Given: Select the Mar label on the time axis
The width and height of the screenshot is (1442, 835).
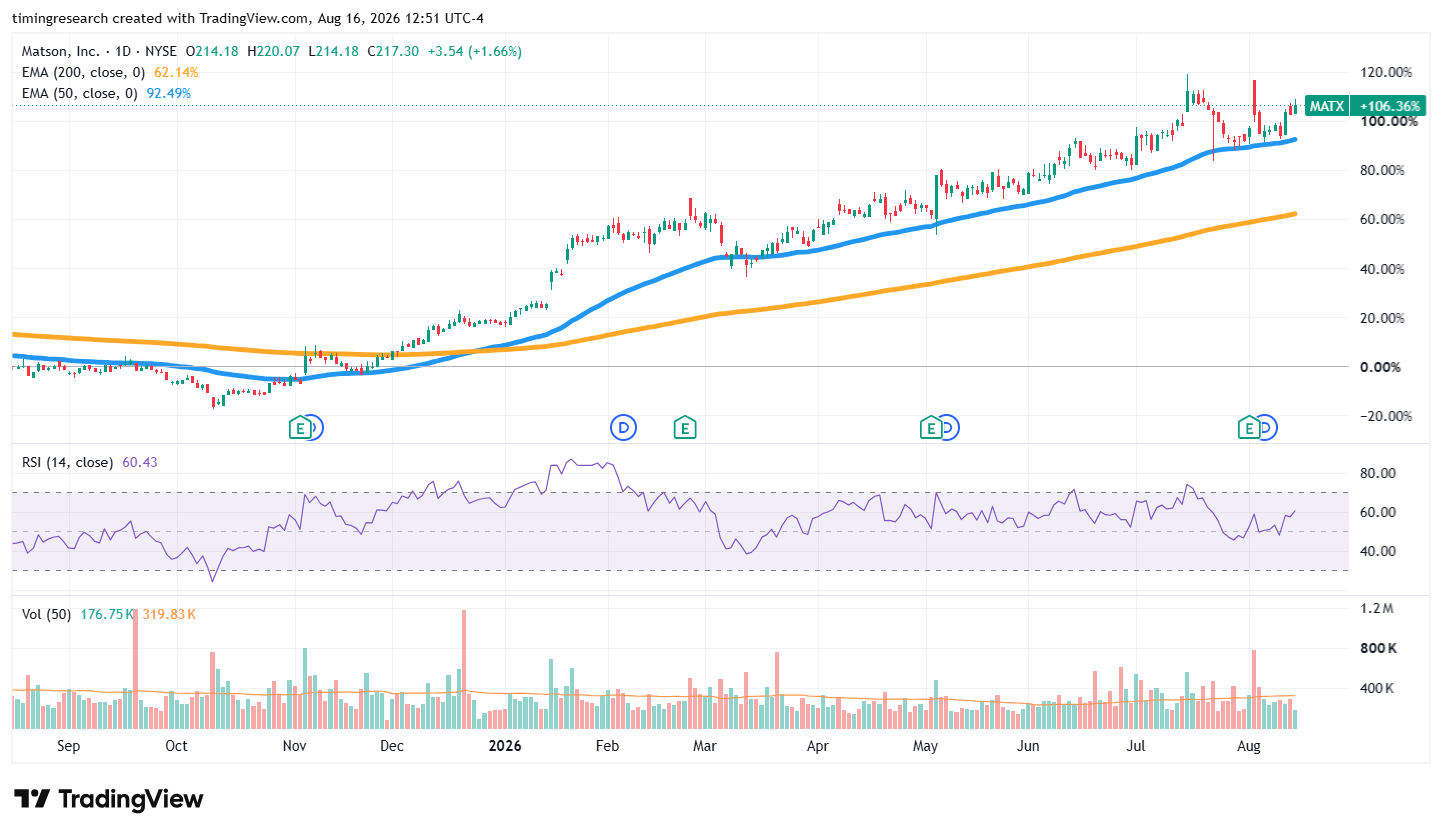Looking at the screenshot, I should pos(705,746).
